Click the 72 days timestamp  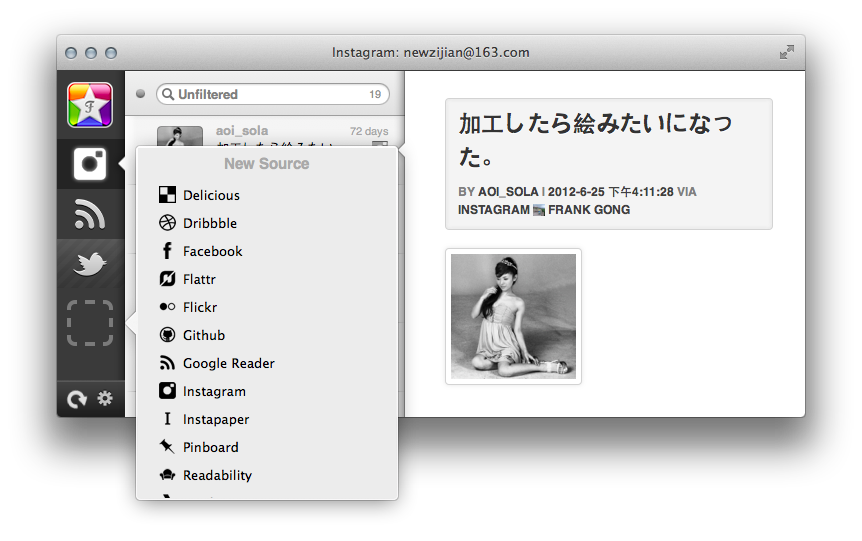[369, 131]
